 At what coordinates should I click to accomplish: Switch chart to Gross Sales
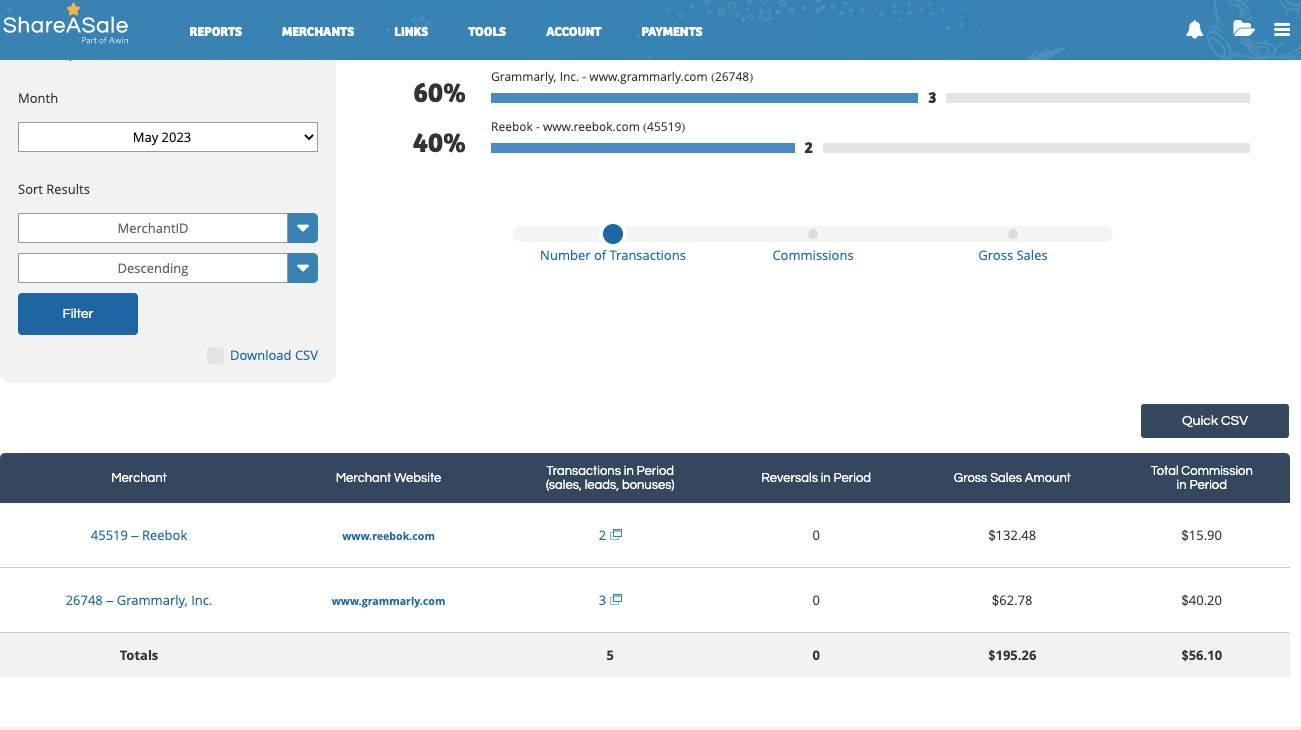[x=1013, y=234]
